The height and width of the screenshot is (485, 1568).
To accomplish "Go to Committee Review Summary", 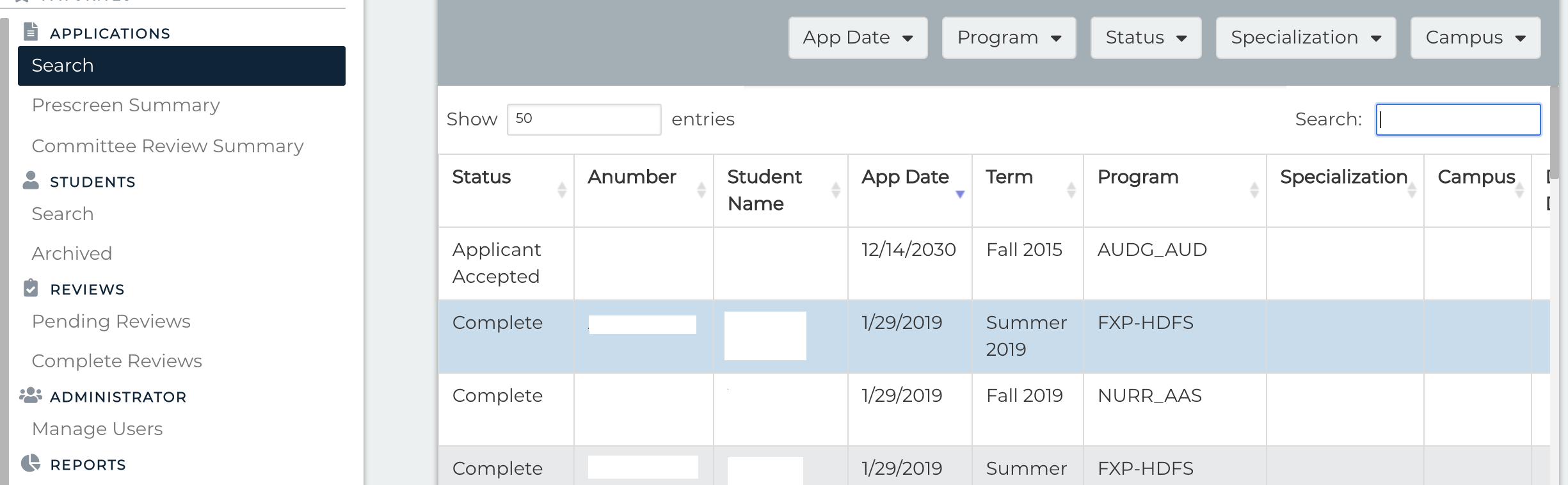I will coord(168,146).
